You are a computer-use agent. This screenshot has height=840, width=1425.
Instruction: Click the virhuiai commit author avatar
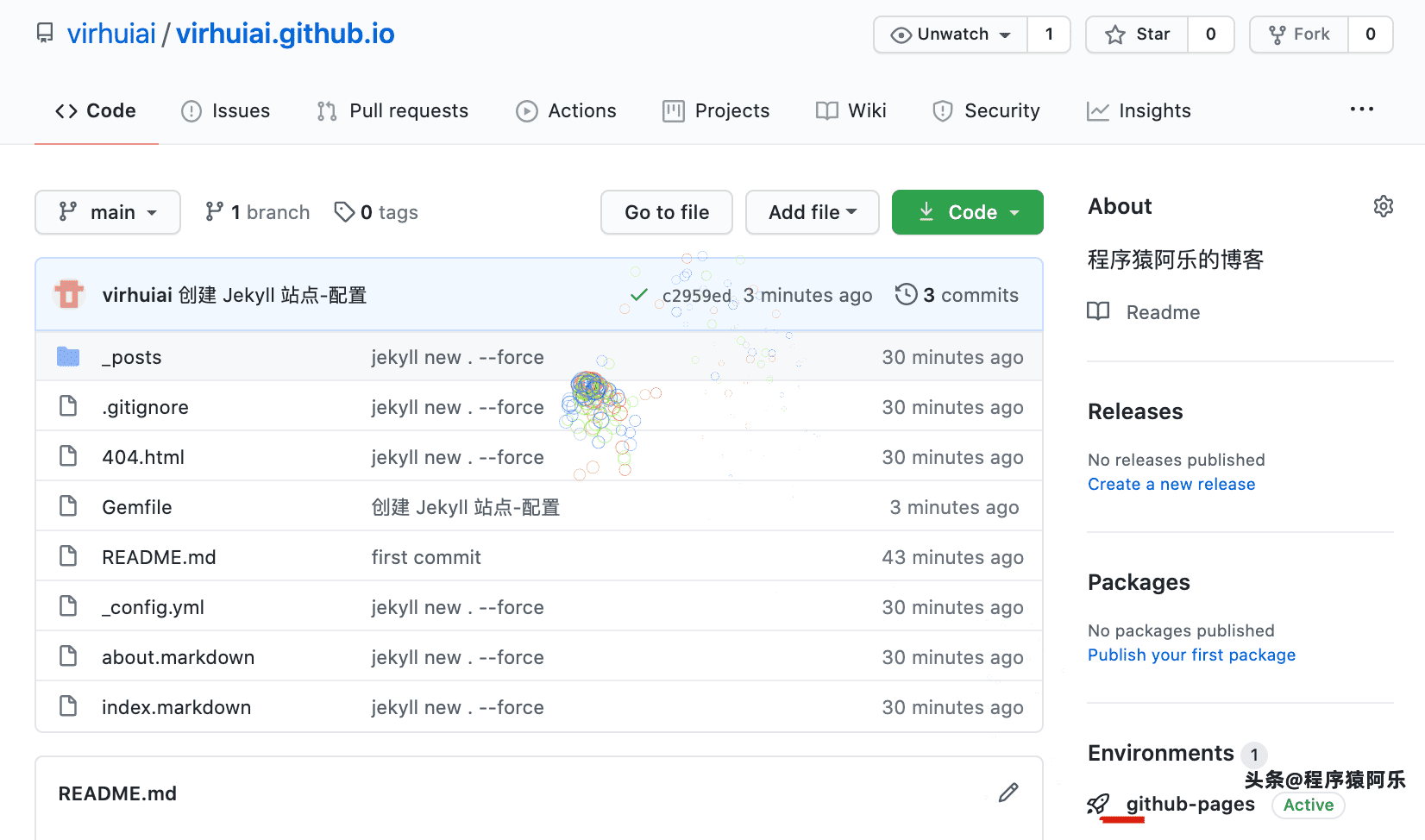click(x=69, y=294)
